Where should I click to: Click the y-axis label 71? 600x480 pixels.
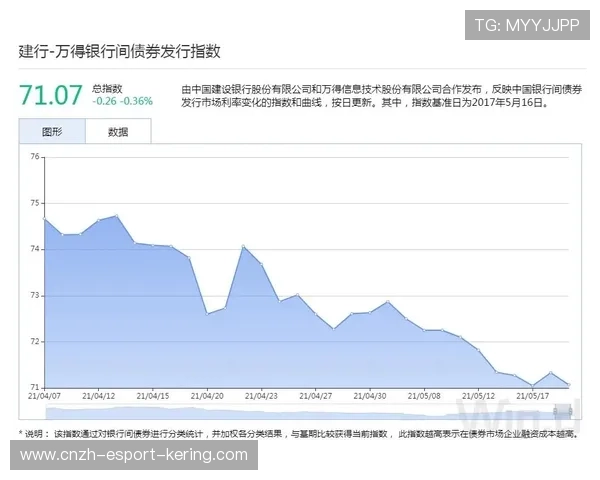click(x=35, y=387)
